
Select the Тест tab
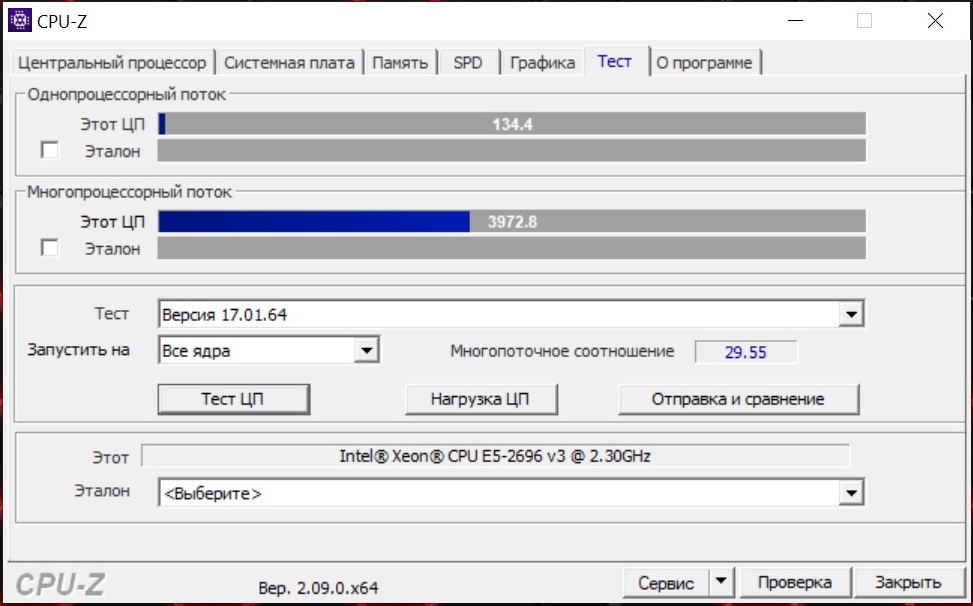[615, 61]
